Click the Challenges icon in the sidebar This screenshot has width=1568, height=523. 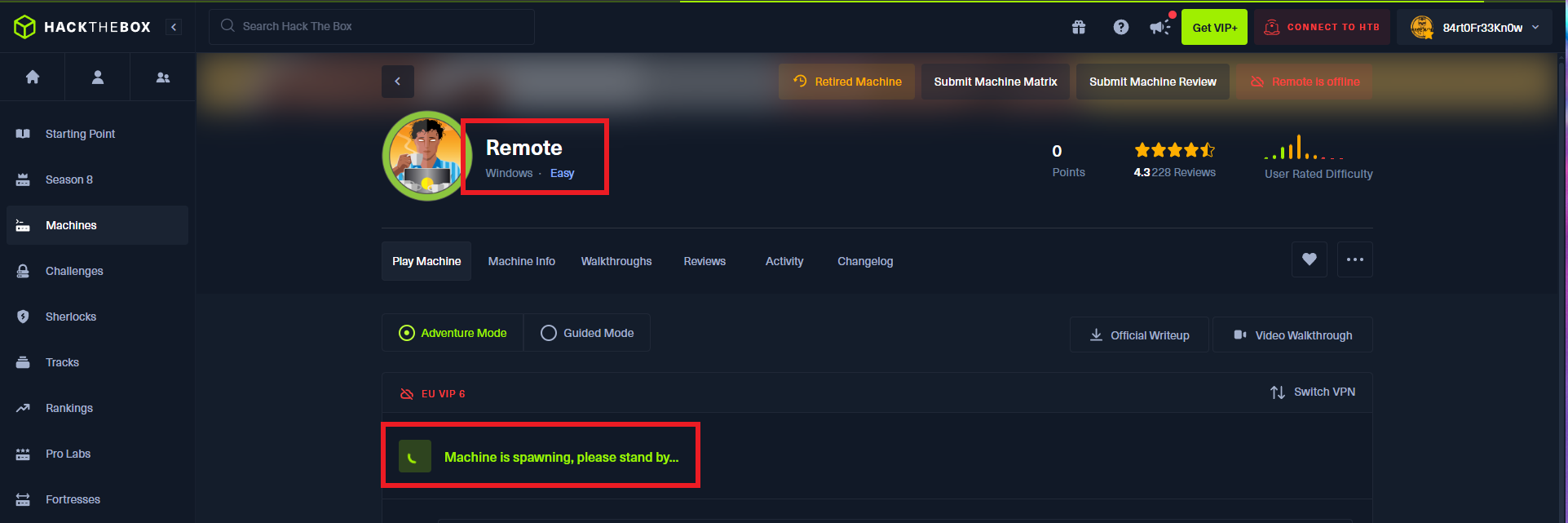(23, 271)
